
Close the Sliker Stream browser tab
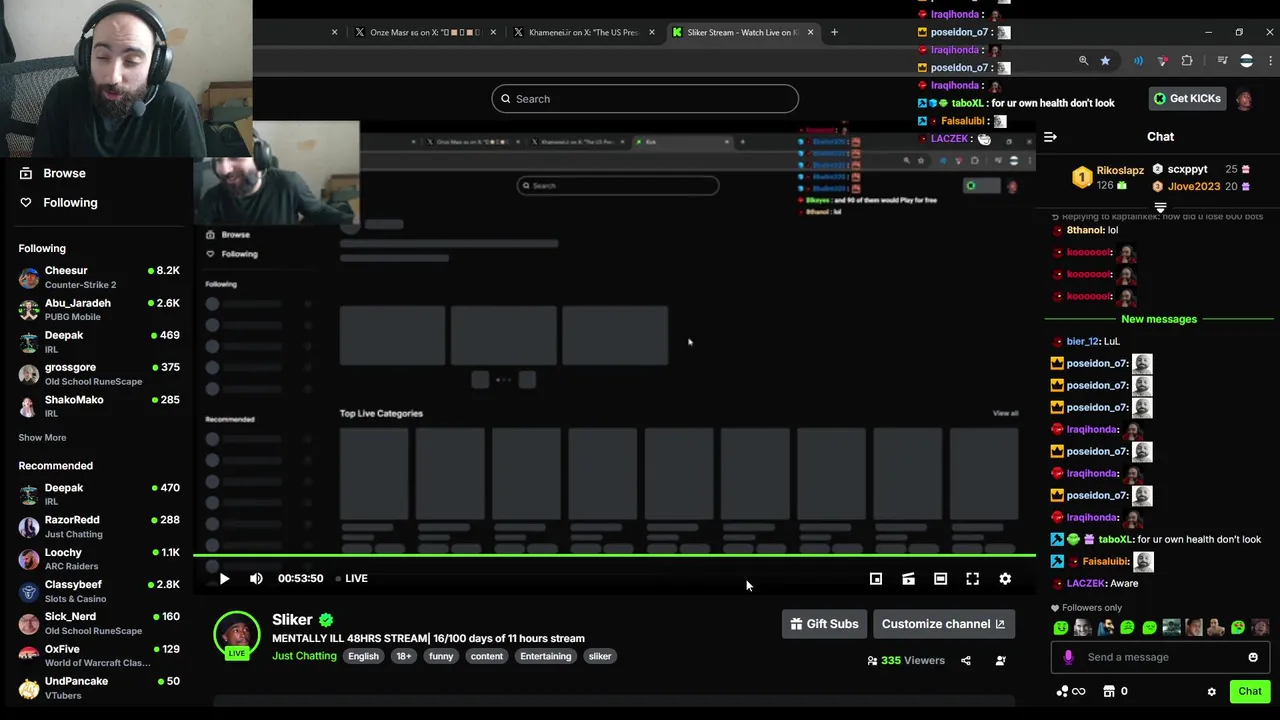tap(810, 32)
